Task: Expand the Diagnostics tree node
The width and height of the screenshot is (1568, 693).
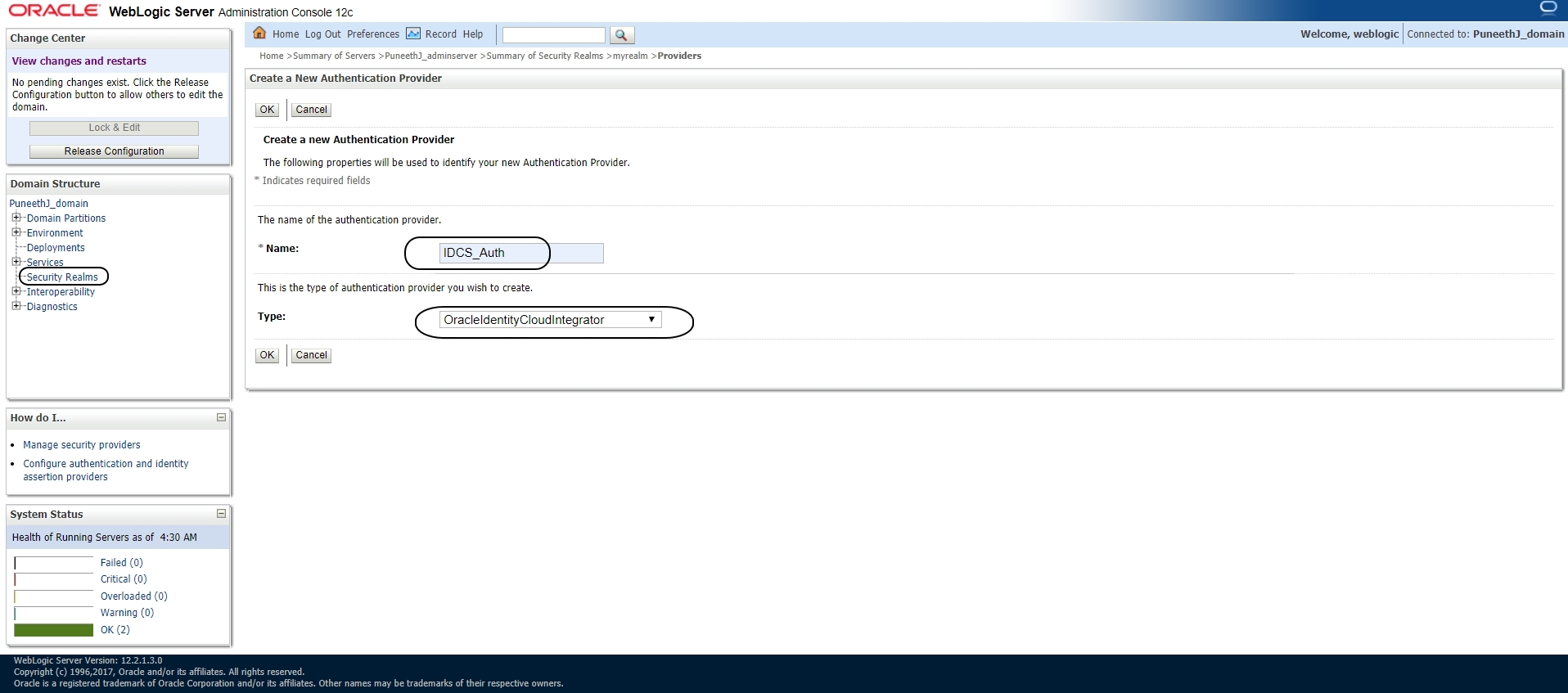Action: click(x=16, y=306)
